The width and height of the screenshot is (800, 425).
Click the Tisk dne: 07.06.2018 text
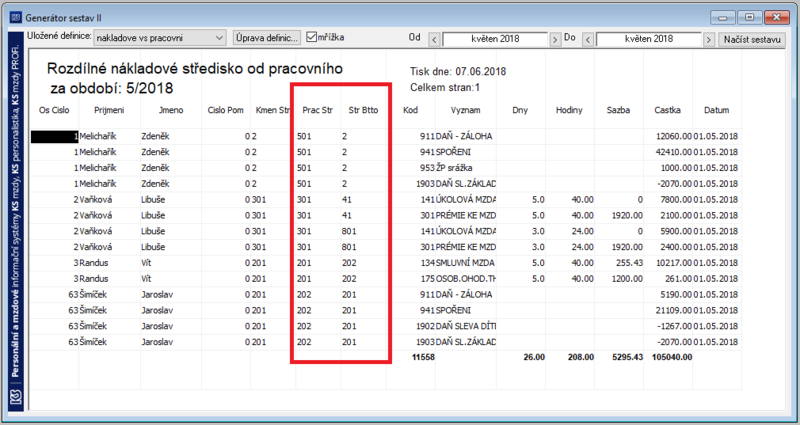458,71
